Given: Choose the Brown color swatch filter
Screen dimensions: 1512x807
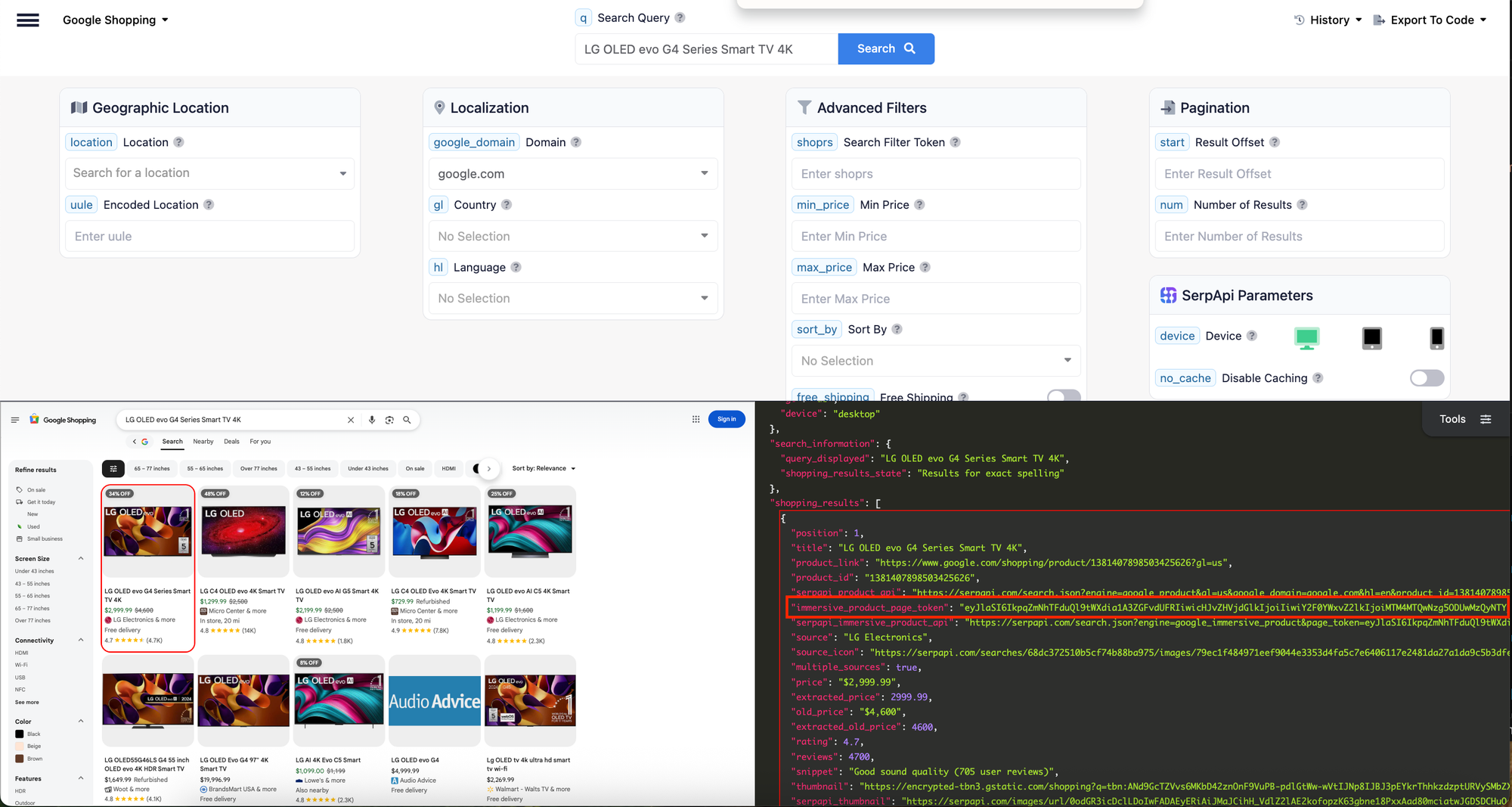Looking at the screenshot, I should [20, 759].
